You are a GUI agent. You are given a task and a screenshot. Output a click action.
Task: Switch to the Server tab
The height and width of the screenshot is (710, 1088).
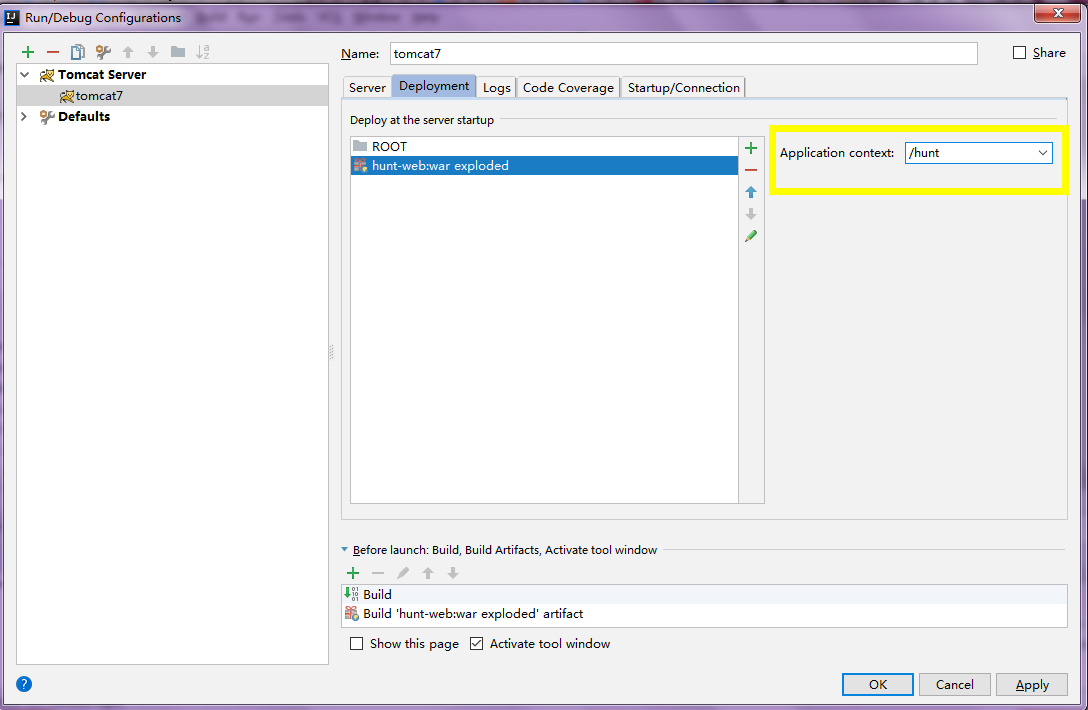point(367,87)
